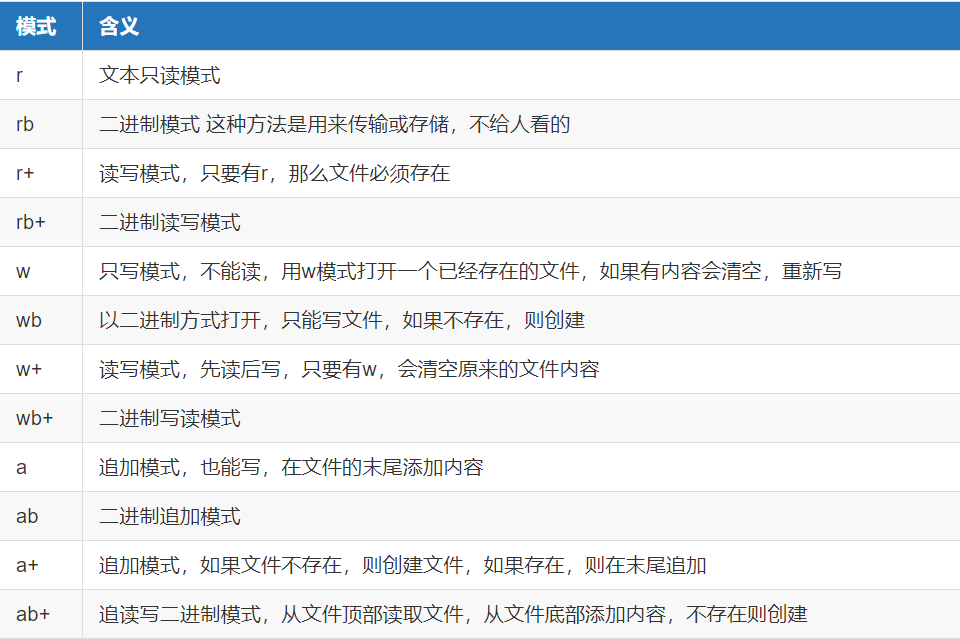The width and height of the screenshot is (960, 639).
Task: Click the description 追加模式，如果文件不存在
Action: click(x=402, y=565)
